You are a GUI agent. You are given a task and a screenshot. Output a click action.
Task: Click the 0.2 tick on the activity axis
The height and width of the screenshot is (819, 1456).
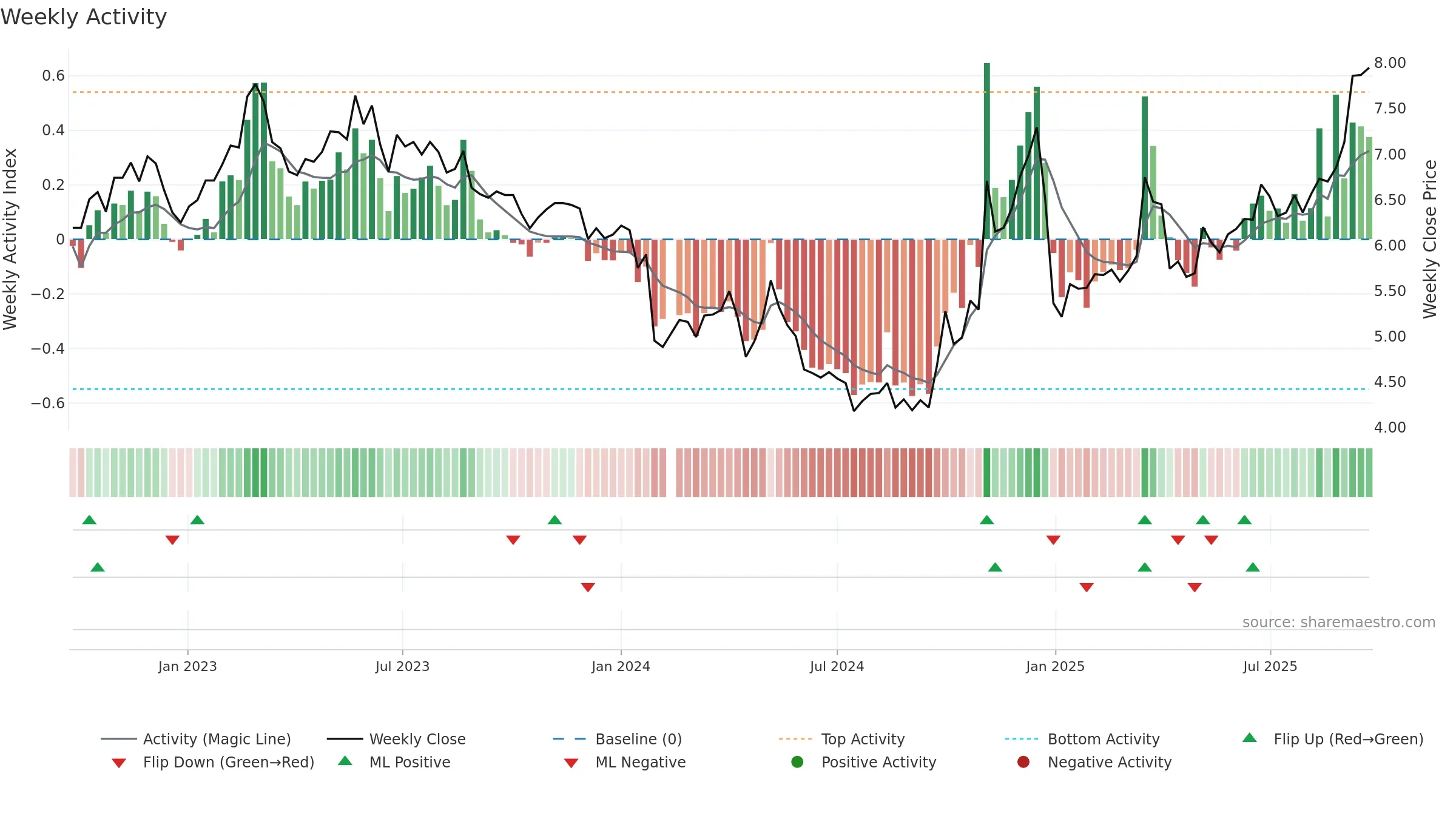point(53,185)
